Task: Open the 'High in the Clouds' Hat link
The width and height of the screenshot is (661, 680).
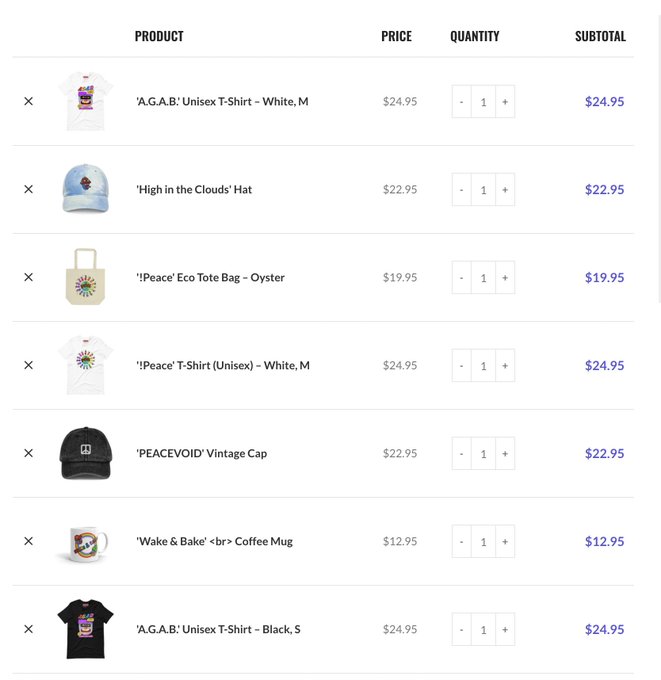Action: coord(194,190)
